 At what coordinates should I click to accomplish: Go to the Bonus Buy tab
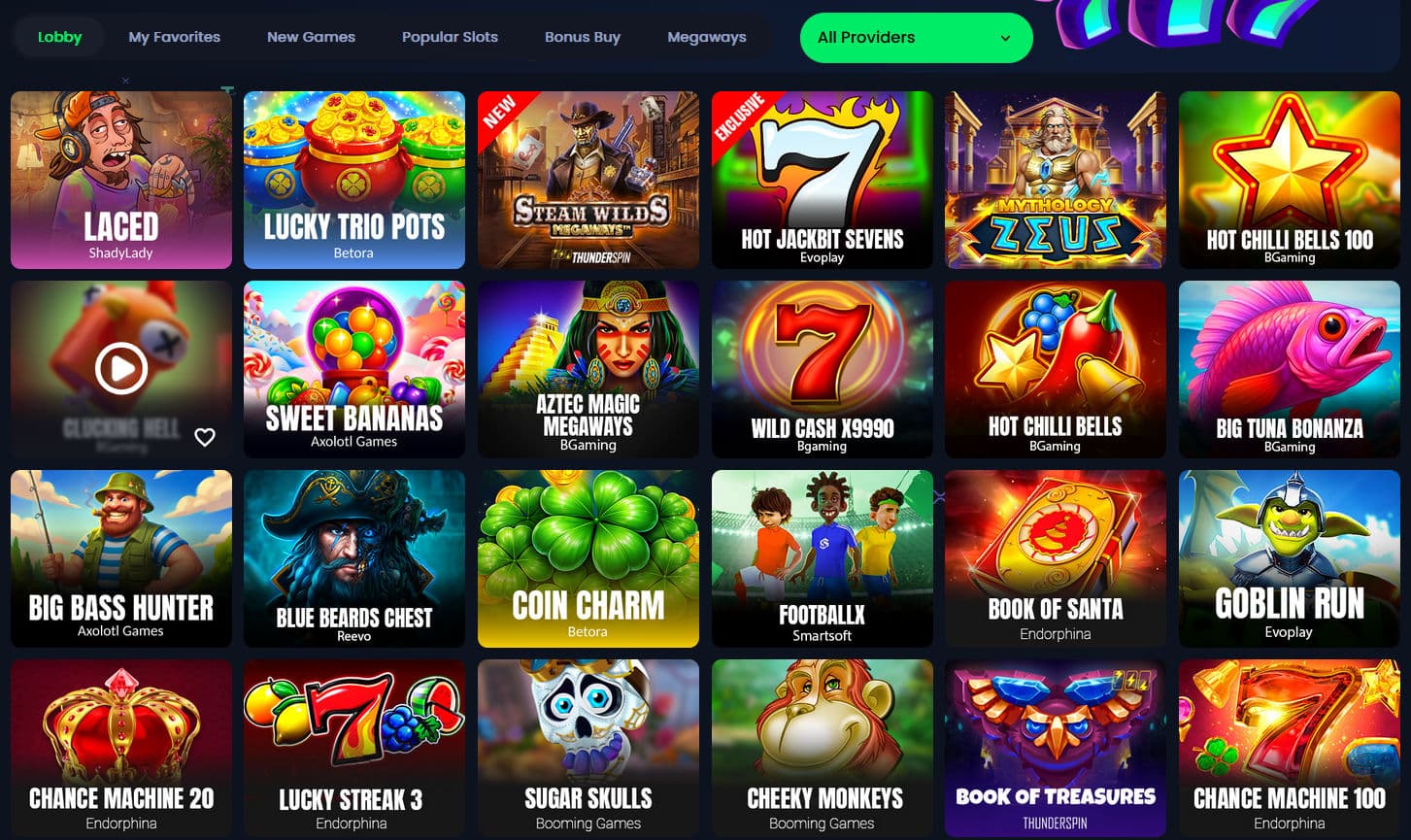[x=583, y=37]
